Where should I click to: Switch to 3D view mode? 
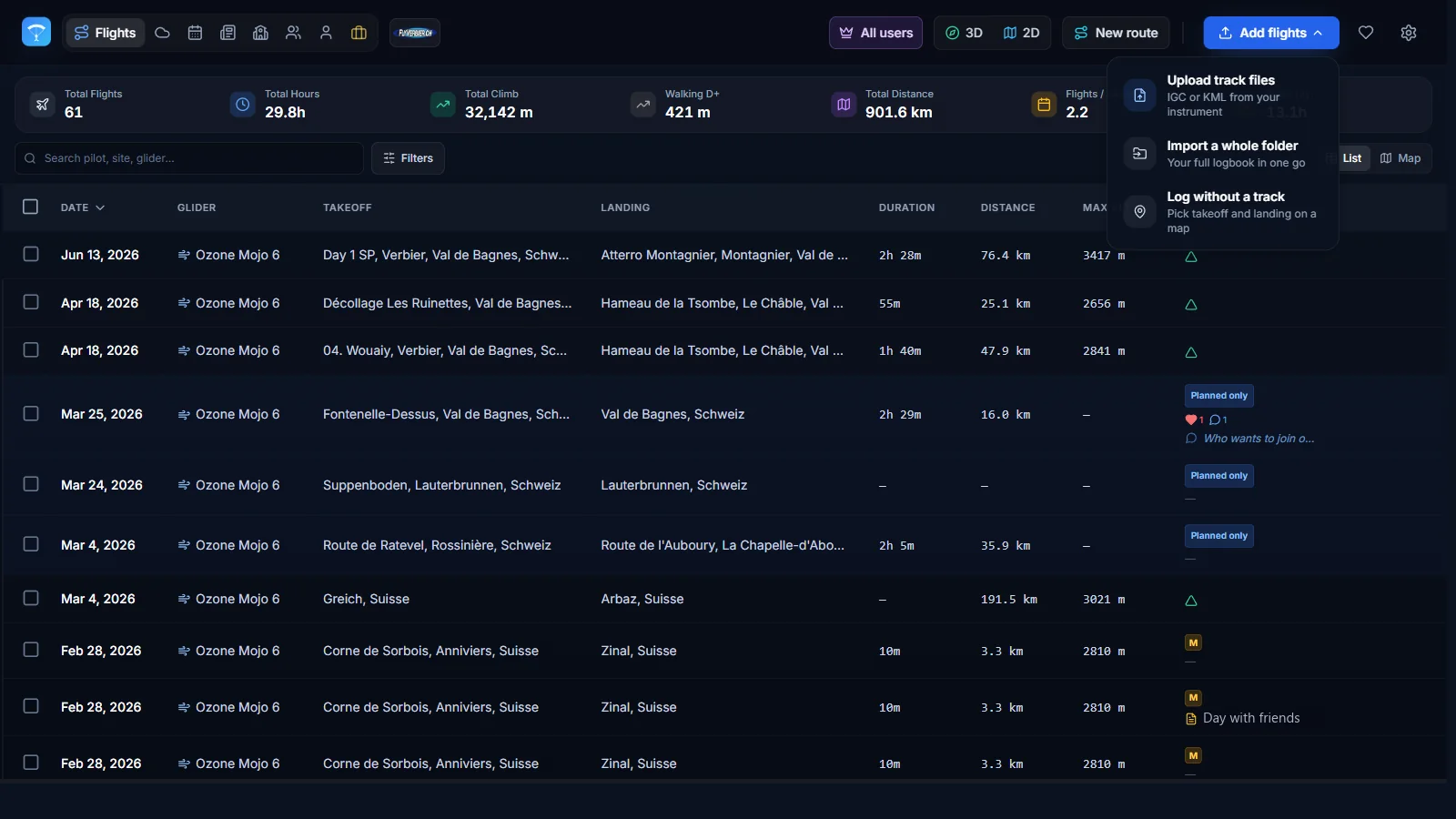coord(964,33)
